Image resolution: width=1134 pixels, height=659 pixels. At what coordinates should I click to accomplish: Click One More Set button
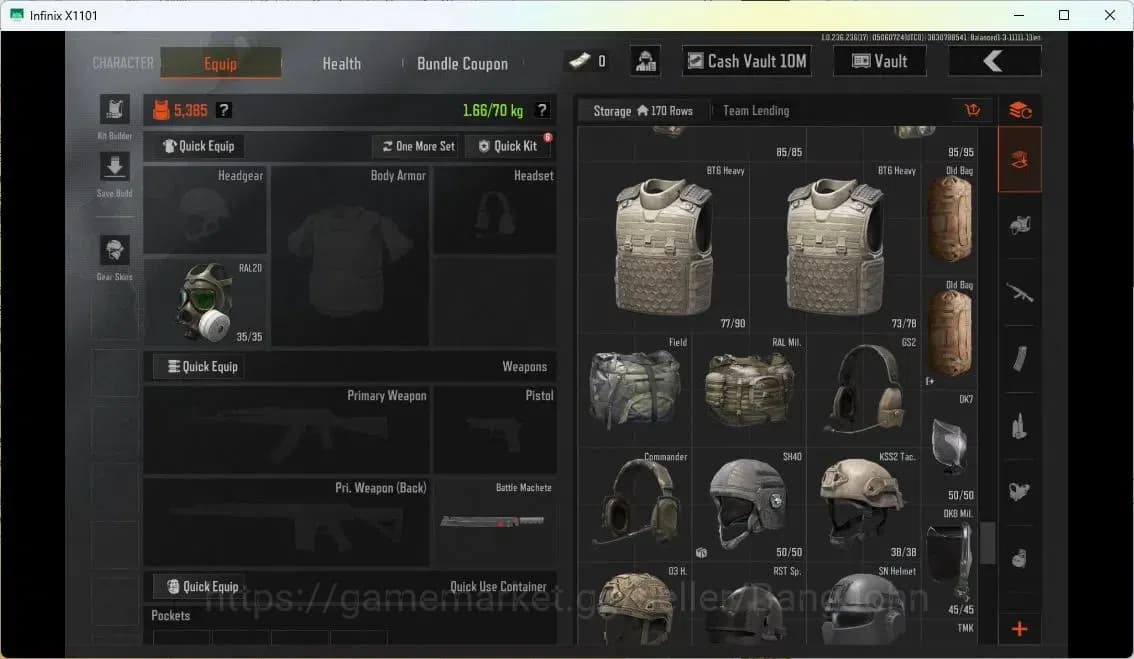(418, 146)
